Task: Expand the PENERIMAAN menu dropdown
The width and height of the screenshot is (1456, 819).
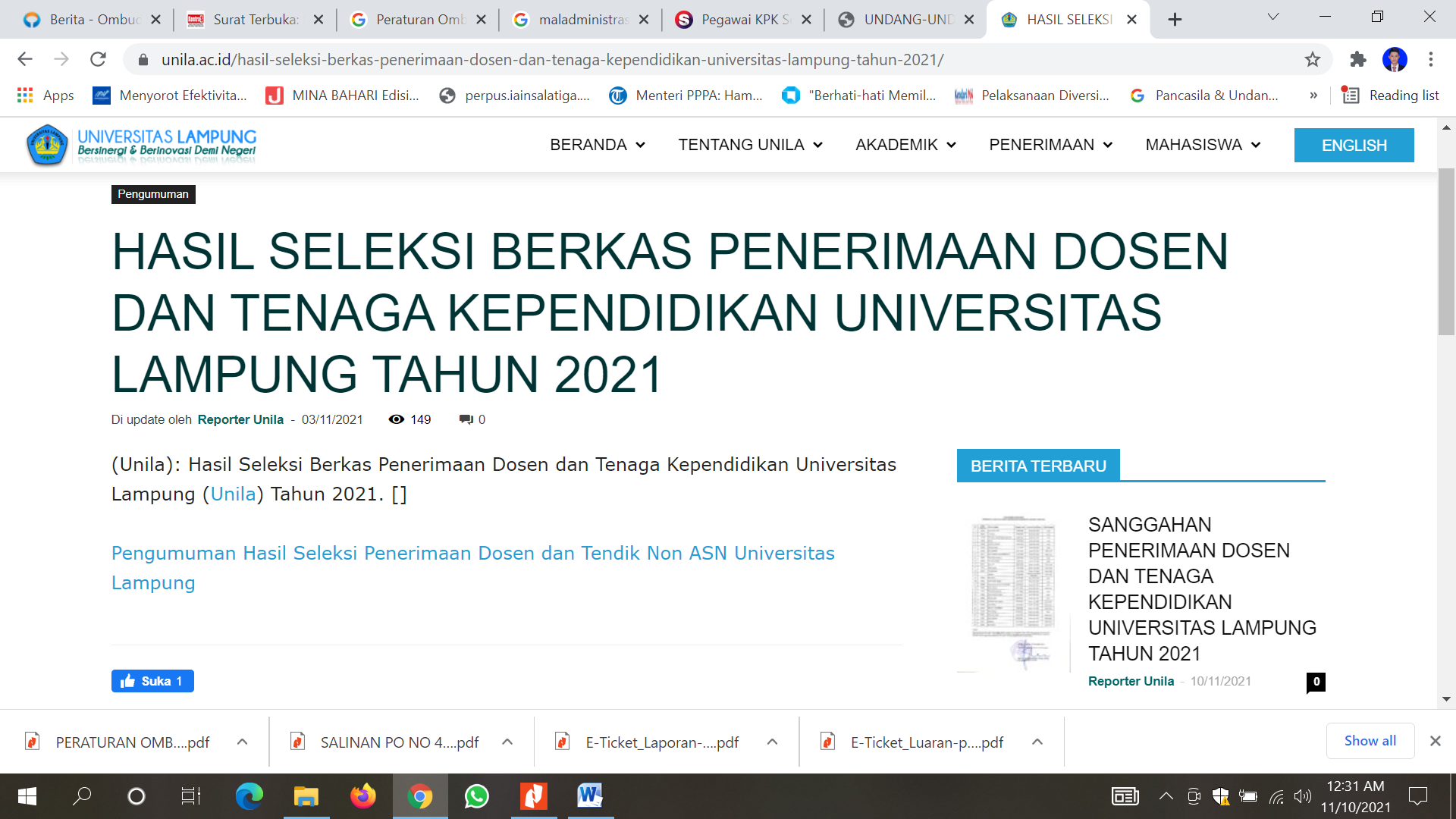Action: 1050,145
